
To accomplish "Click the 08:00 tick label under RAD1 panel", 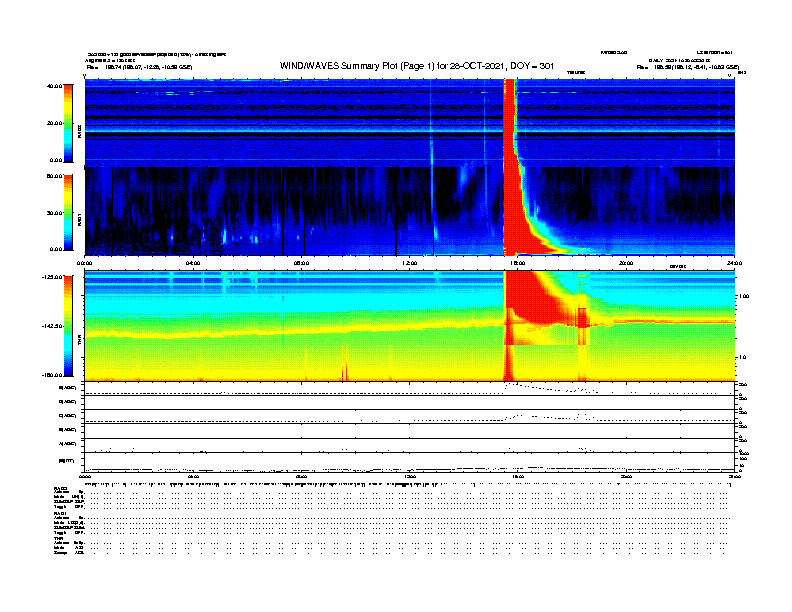I will (301, 263).
